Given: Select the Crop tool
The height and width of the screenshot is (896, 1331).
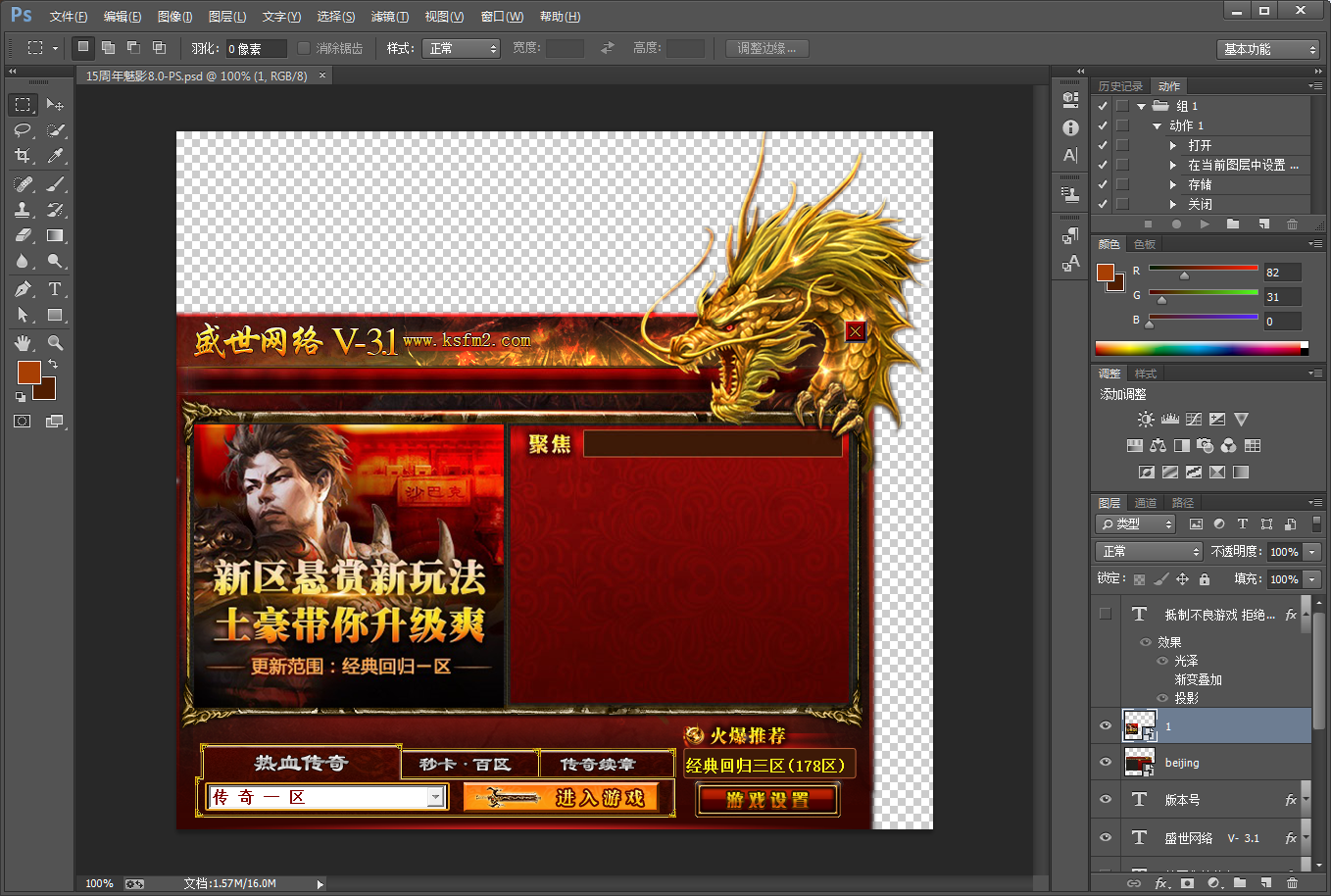Looking at the screenshot, I should click(x=23, y=156).
